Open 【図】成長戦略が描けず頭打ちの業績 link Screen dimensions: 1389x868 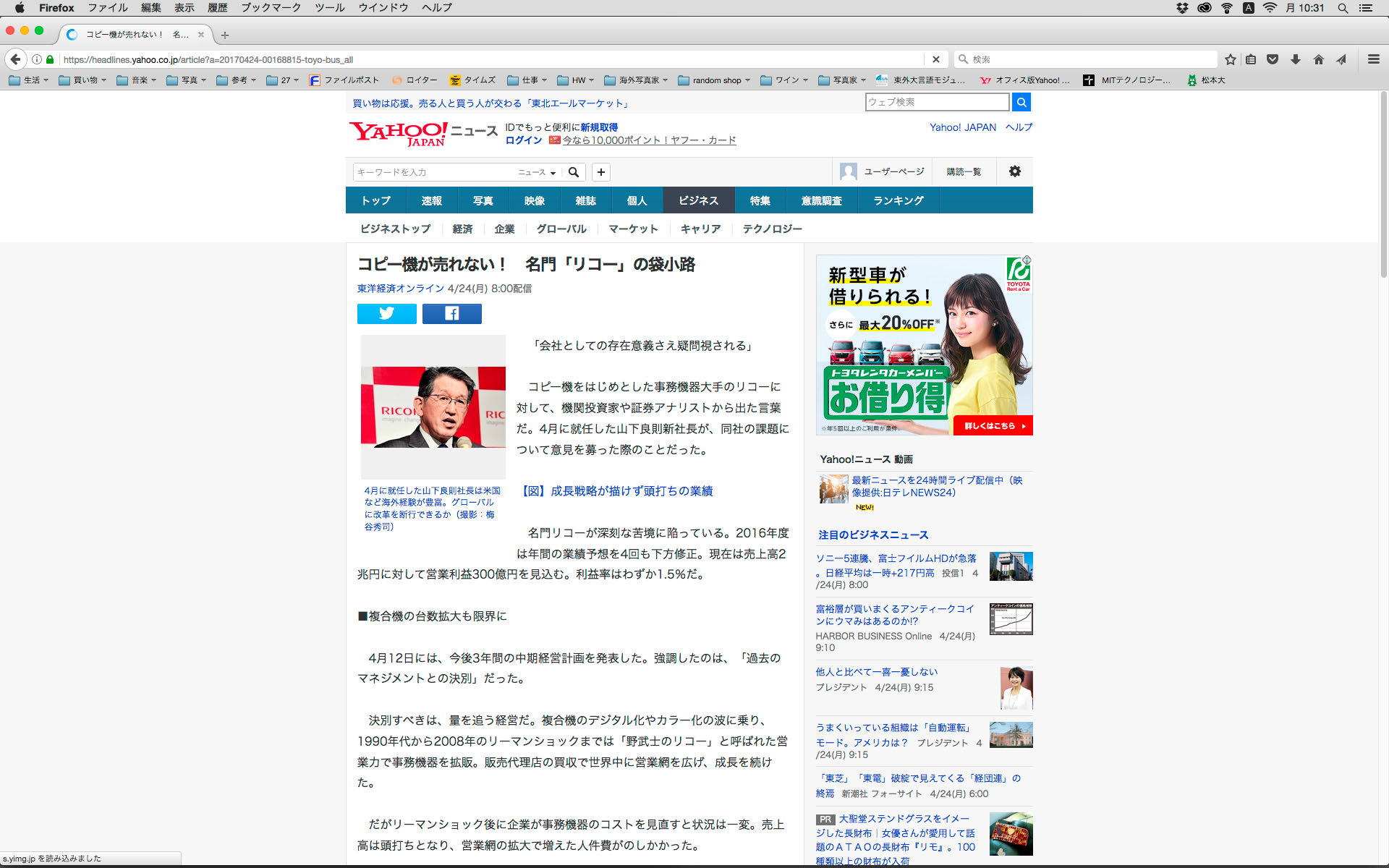[x=617, y=491]
